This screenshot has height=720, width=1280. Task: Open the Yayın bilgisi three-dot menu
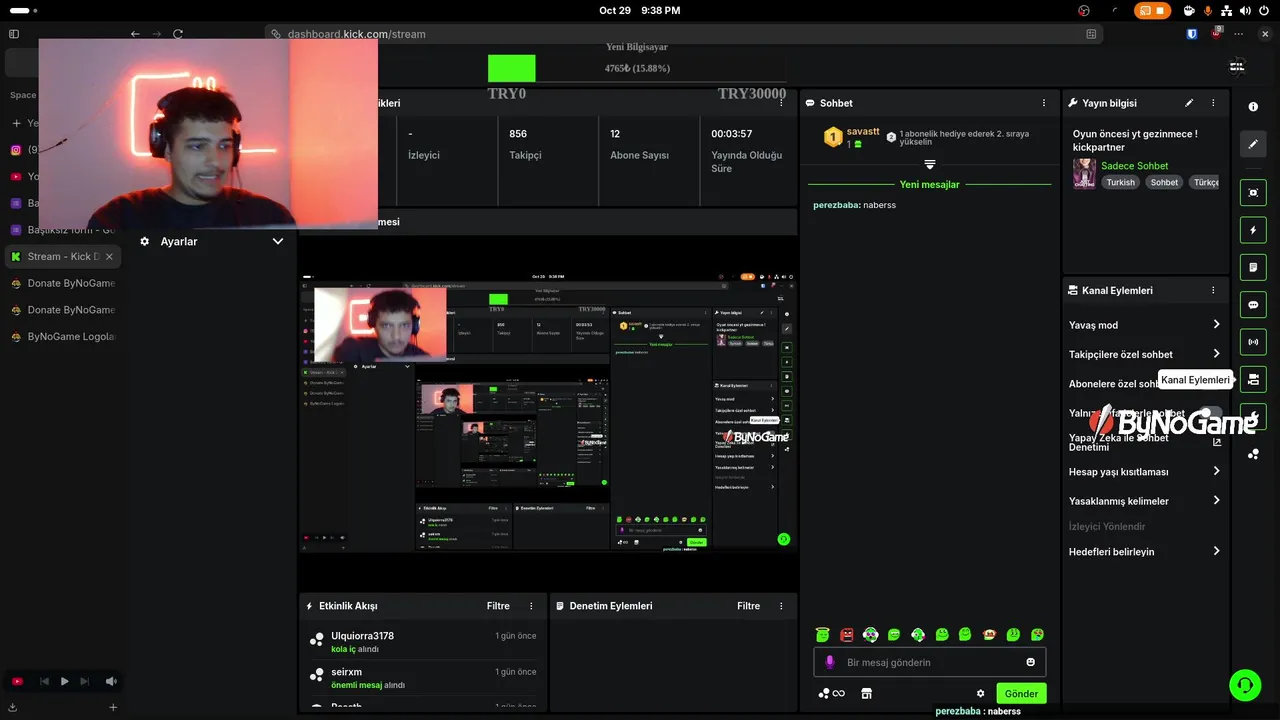1213,103
